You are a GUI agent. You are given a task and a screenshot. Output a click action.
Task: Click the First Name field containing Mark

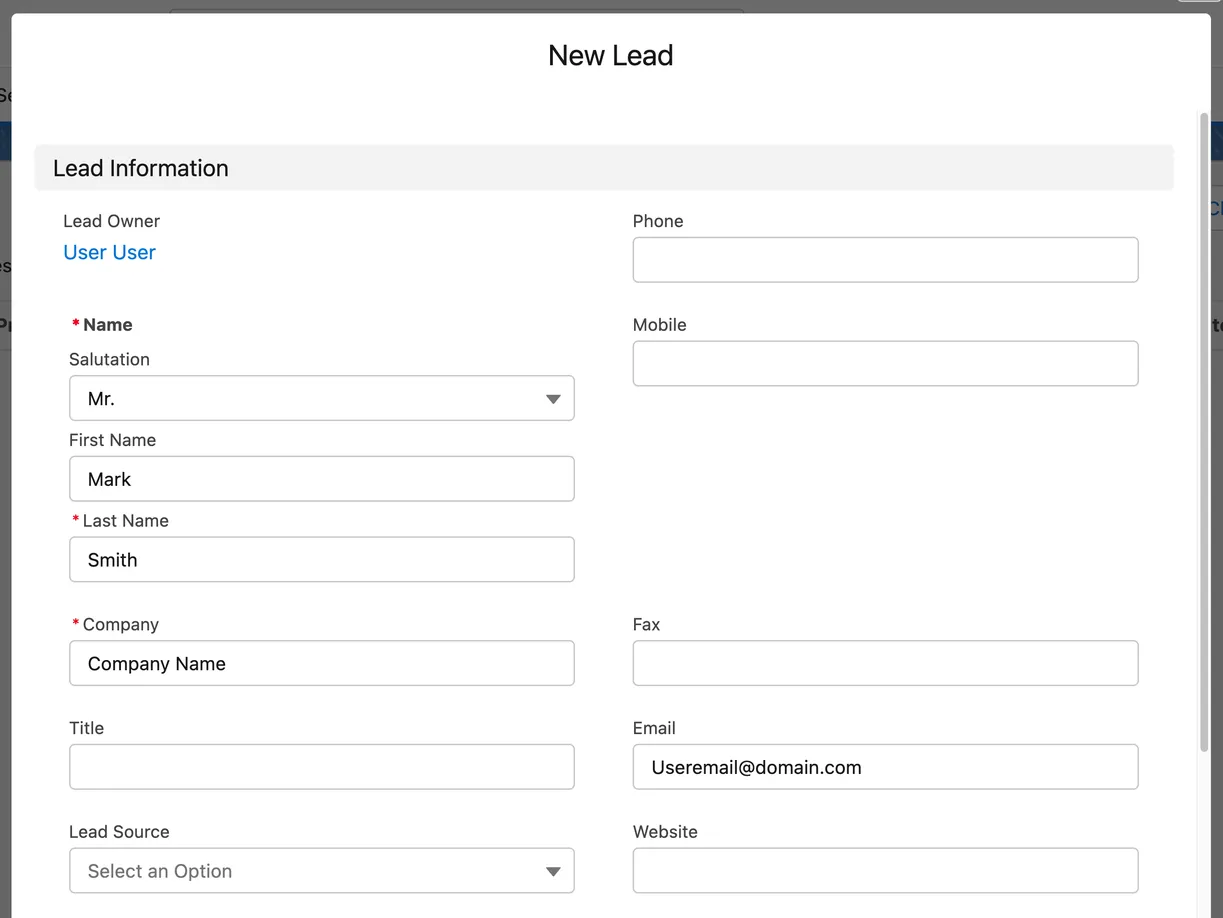click(321, 479)
